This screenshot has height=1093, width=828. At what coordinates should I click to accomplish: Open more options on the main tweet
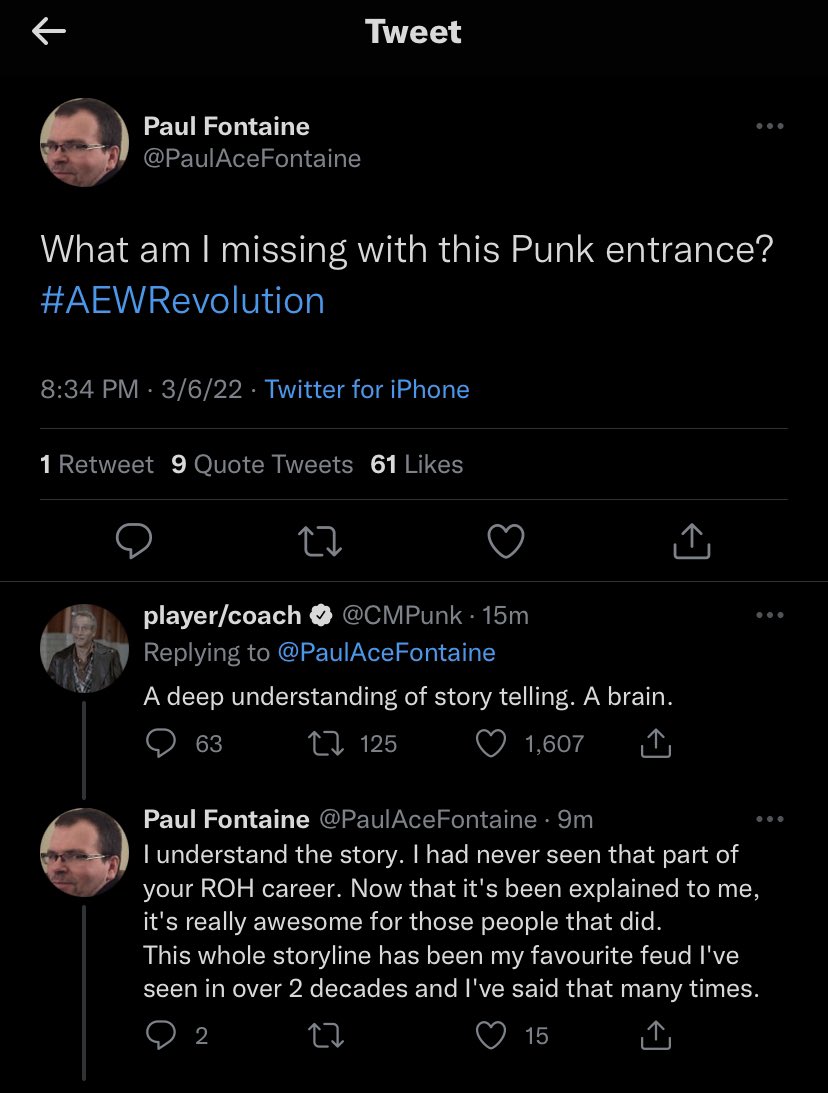point(769,127)
